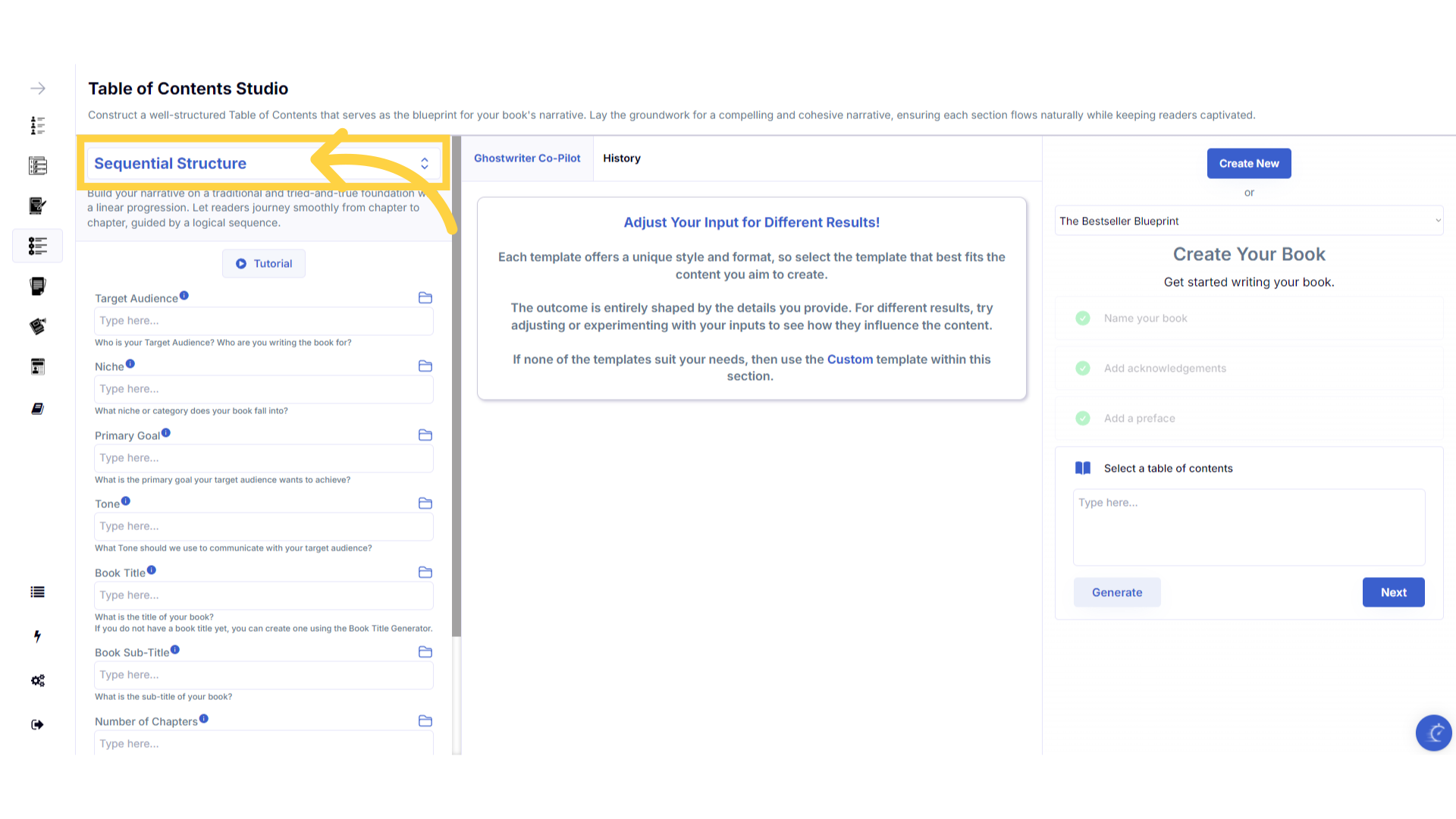Click info icon next to Tone label

click(x=126, y=501)
